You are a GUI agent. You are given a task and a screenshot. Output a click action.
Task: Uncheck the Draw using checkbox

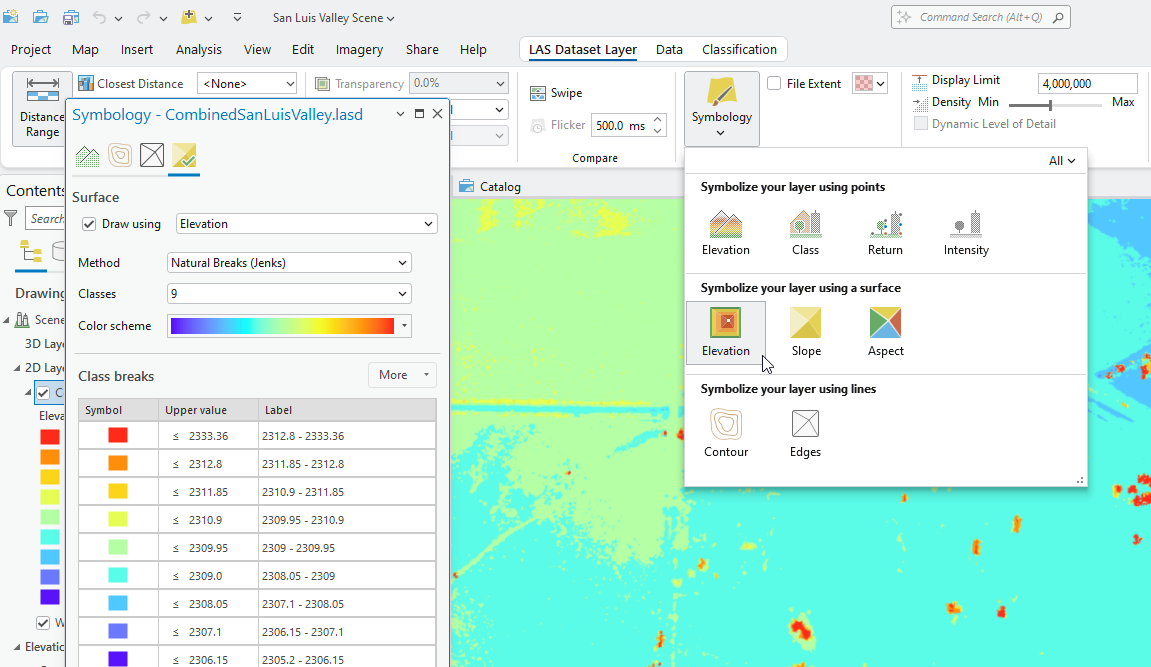click(x=89, y=224)
